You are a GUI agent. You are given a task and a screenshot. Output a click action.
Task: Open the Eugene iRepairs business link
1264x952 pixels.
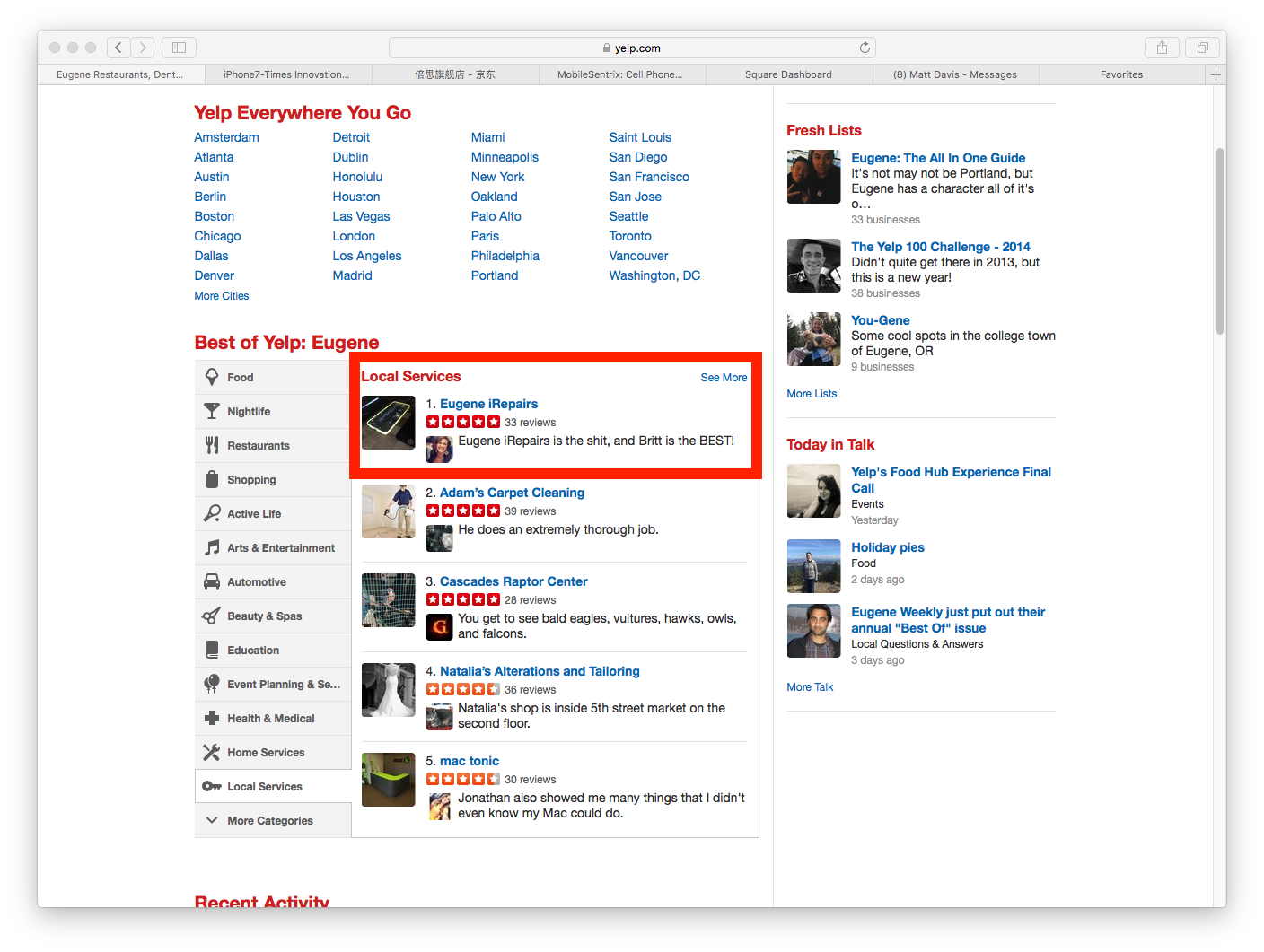[489, 404]
